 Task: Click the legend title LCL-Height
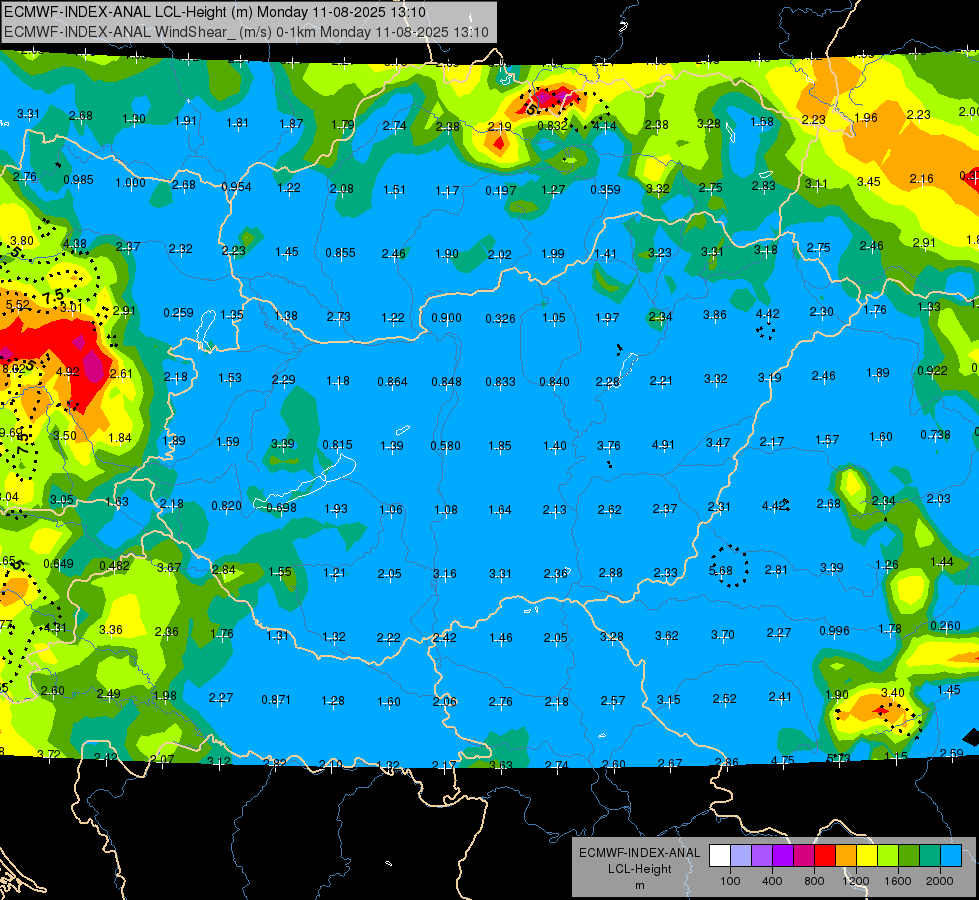(639, 869)
